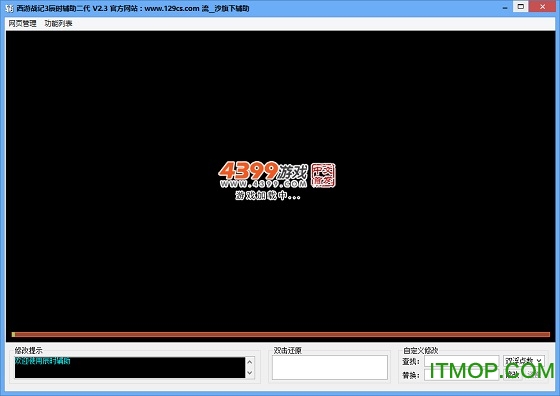Click the game loading progress bar
Viewport: 560px width, 396px height.
pos(281,335)
